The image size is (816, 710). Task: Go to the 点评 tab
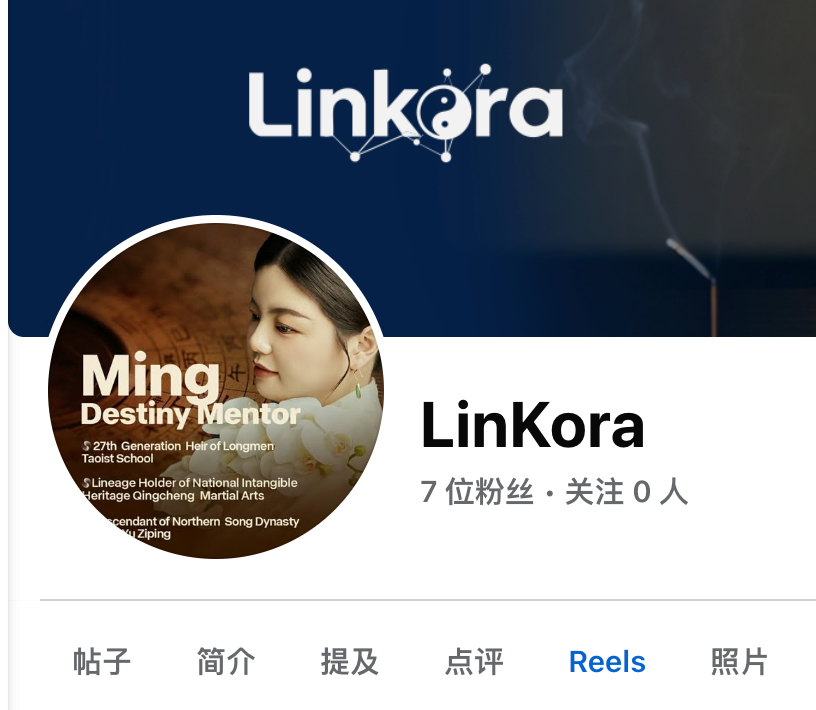click(x=474, y=662)
